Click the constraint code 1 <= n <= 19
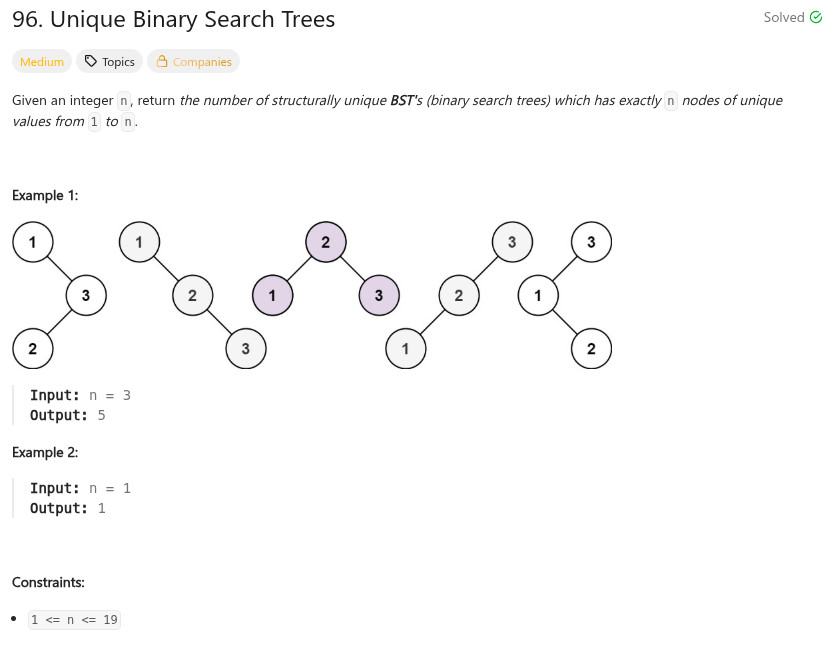This screenshot has width=837, height=655. 74,620
